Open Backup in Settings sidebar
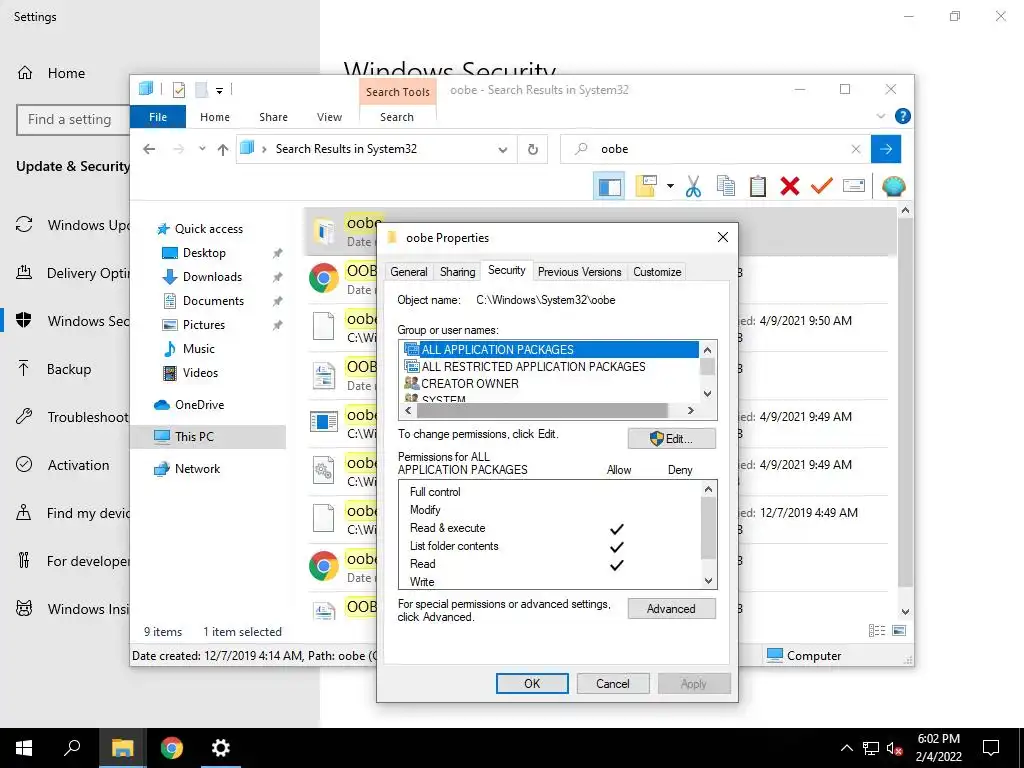The image size is (1024, 768). [x=69, y=369]
